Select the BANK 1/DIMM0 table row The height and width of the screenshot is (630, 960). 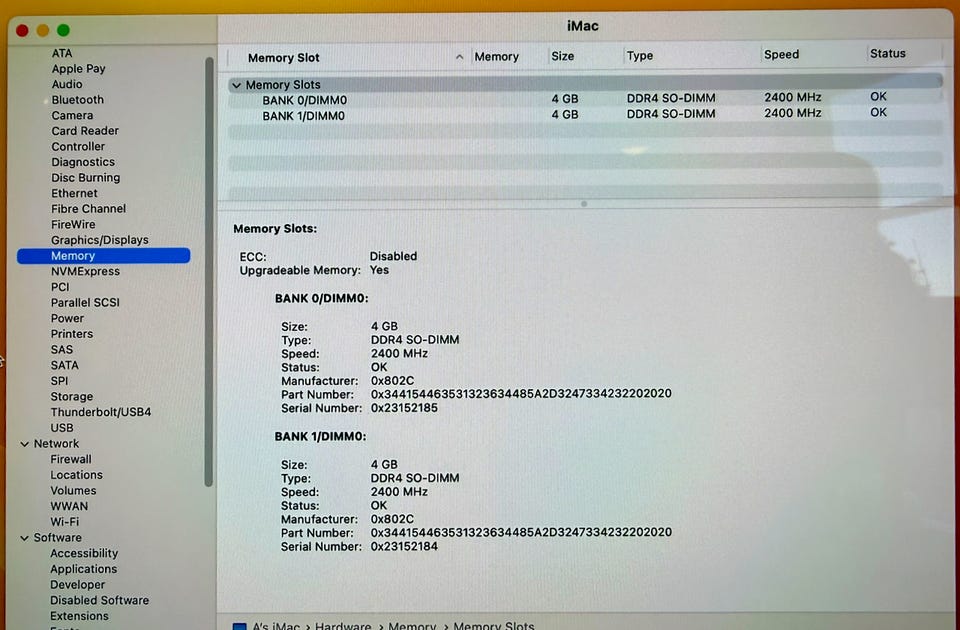(585, 115)
